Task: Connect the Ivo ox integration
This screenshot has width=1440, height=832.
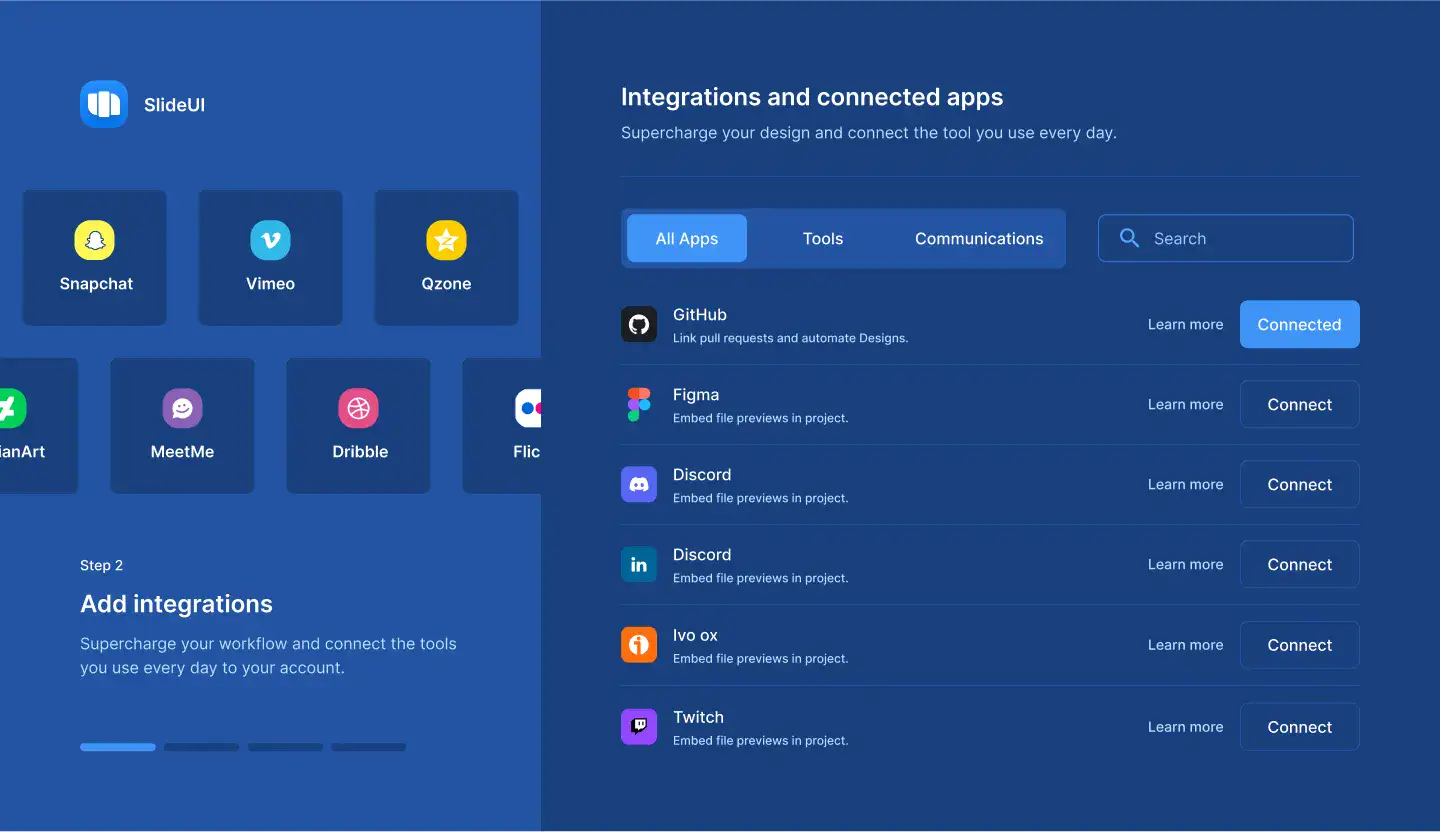Action: (1300, 645)
